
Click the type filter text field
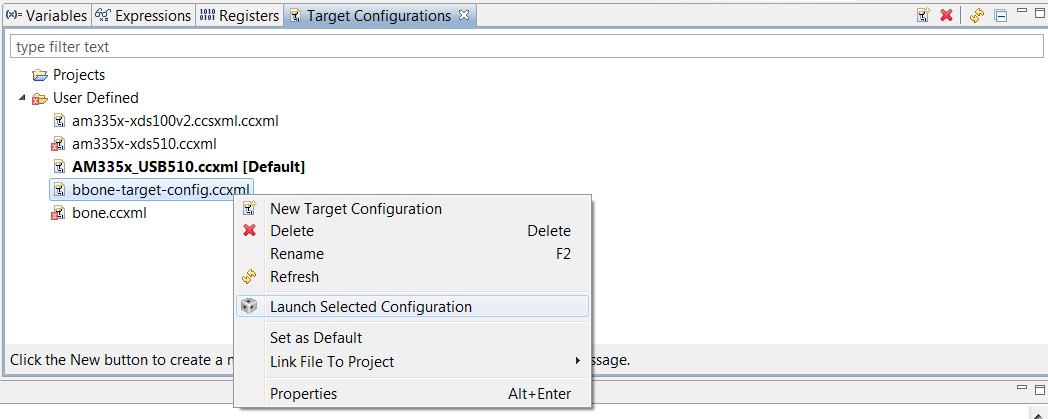pos(500,47)
